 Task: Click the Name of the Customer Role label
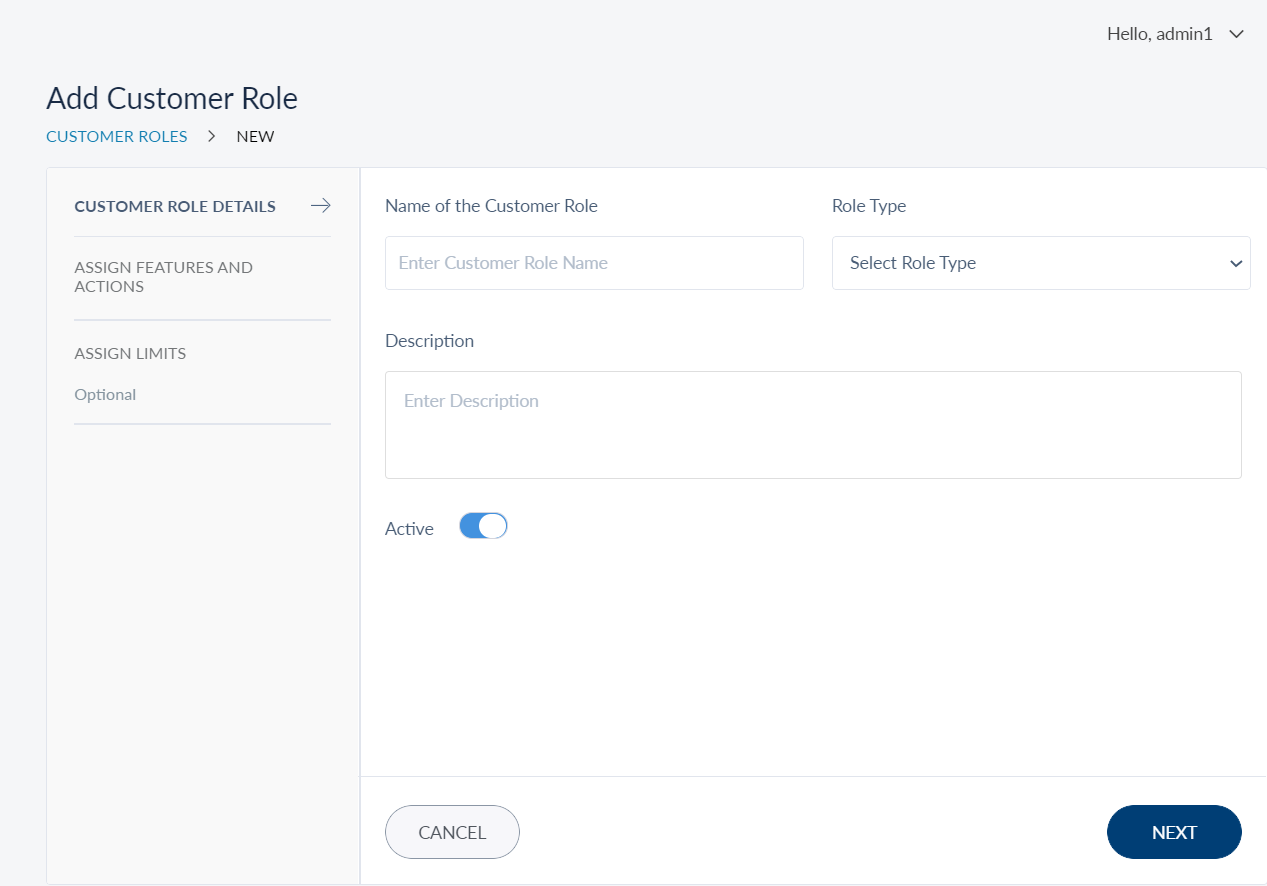click(491, 206)
